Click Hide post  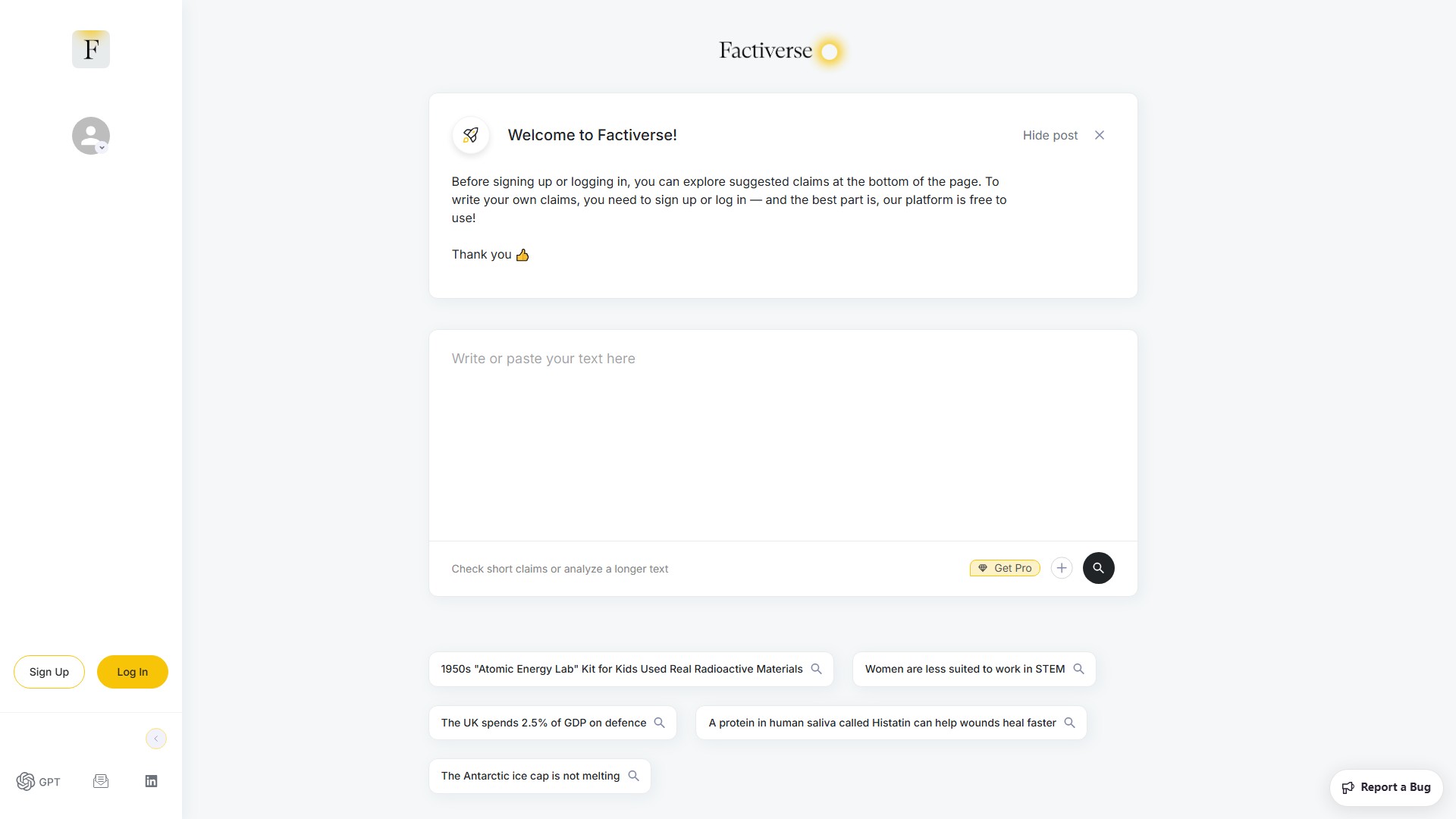(1050, 135)
